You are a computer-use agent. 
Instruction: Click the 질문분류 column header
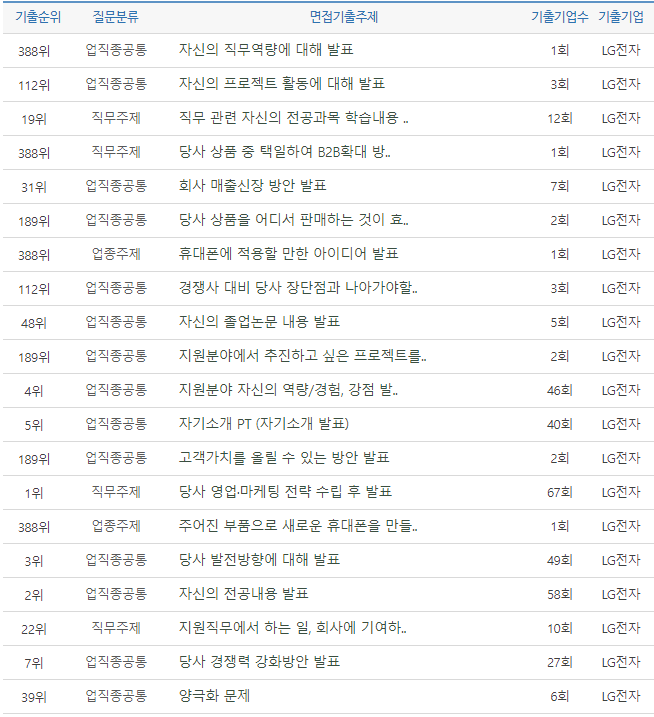116,17
